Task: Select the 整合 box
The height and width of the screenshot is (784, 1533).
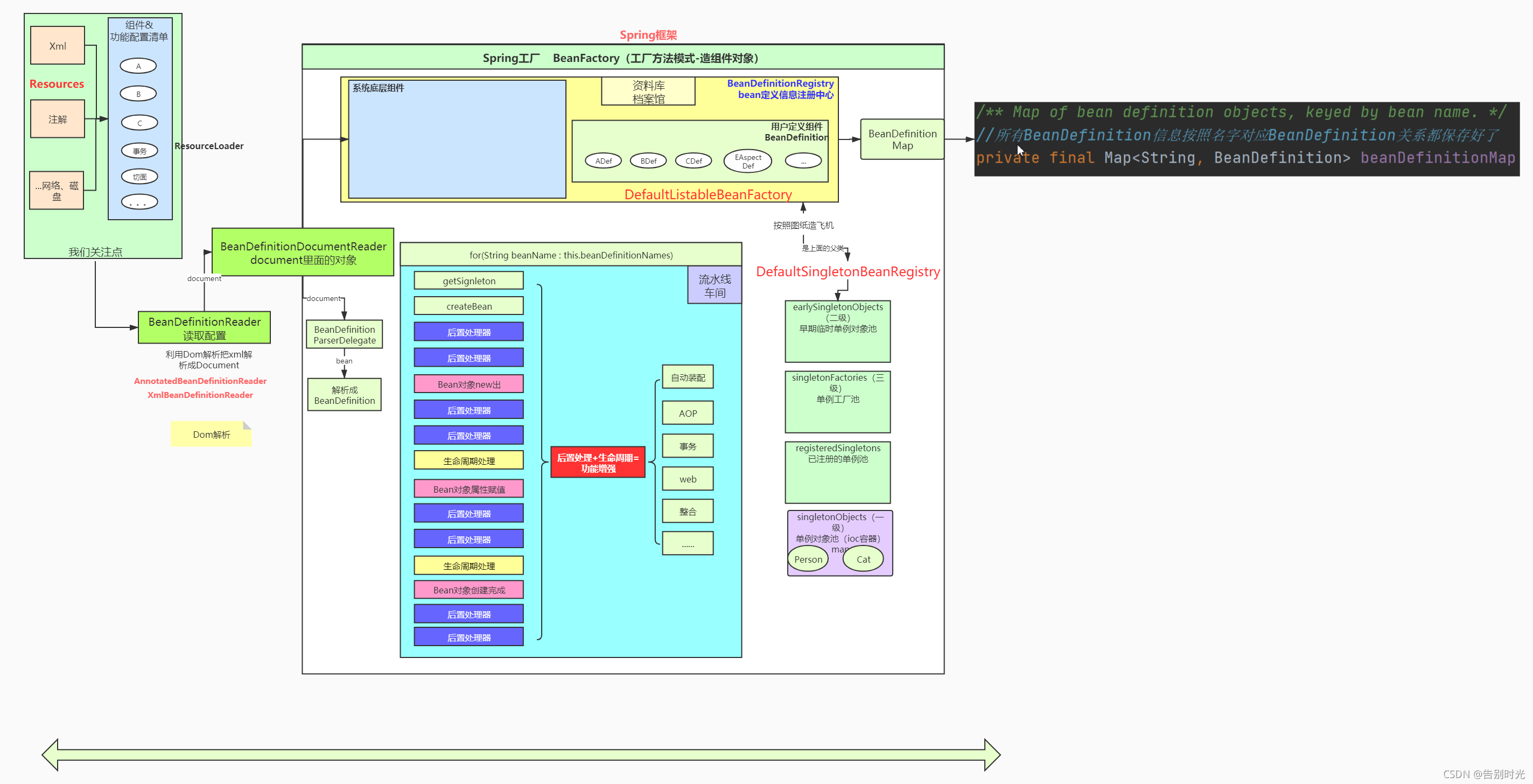Action: (688, 512)
